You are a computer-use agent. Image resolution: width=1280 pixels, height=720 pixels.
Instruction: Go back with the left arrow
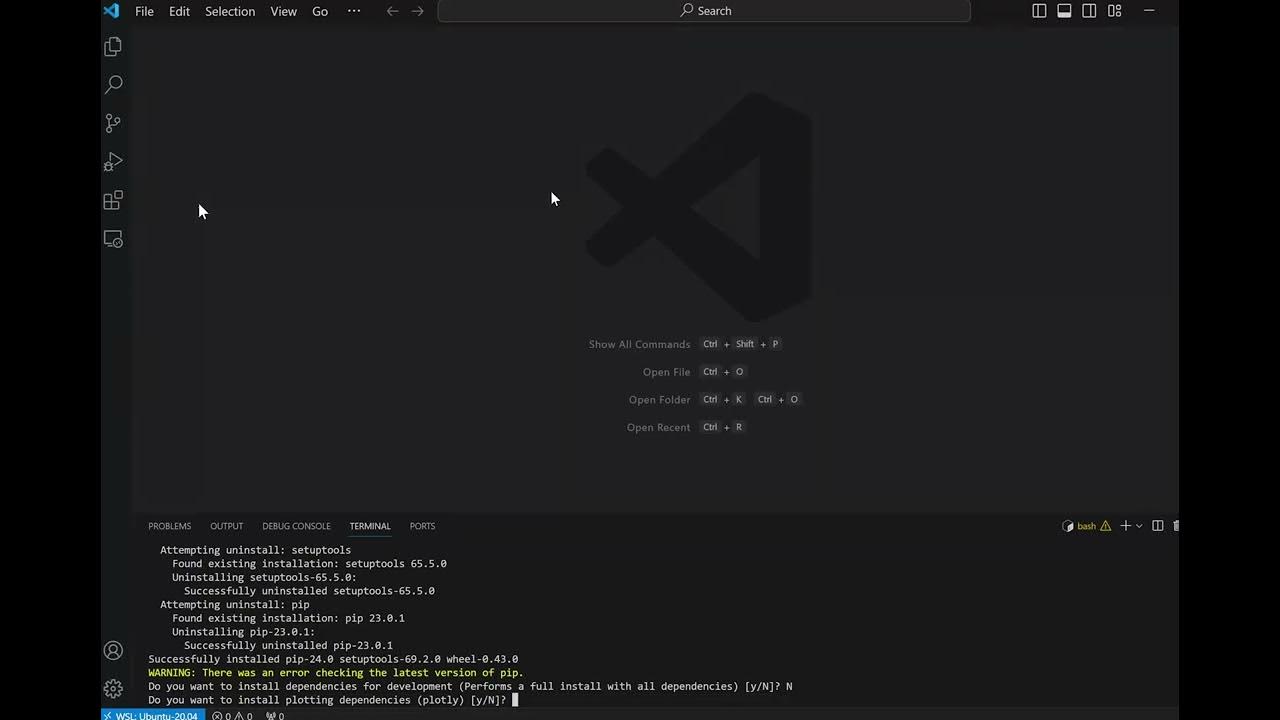392,11
